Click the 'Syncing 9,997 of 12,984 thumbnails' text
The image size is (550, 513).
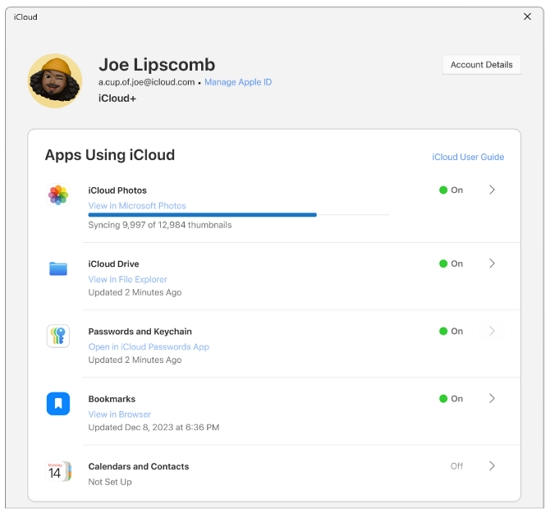point(160,225)
